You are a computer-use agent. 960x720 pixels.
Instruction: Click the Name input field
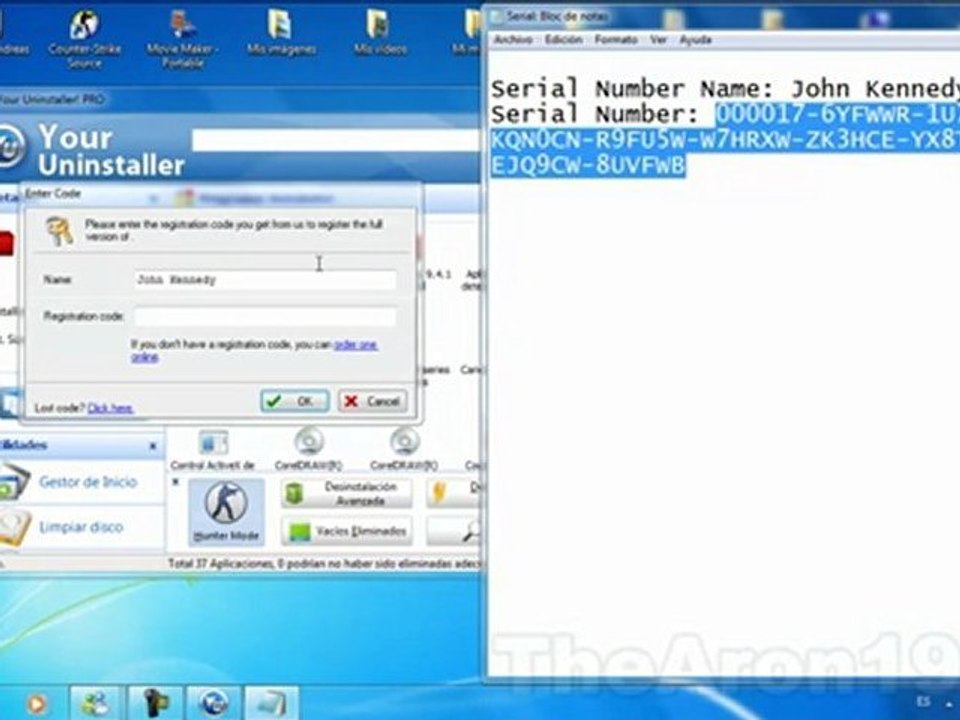pyautogui.click(x=265, y=280)
